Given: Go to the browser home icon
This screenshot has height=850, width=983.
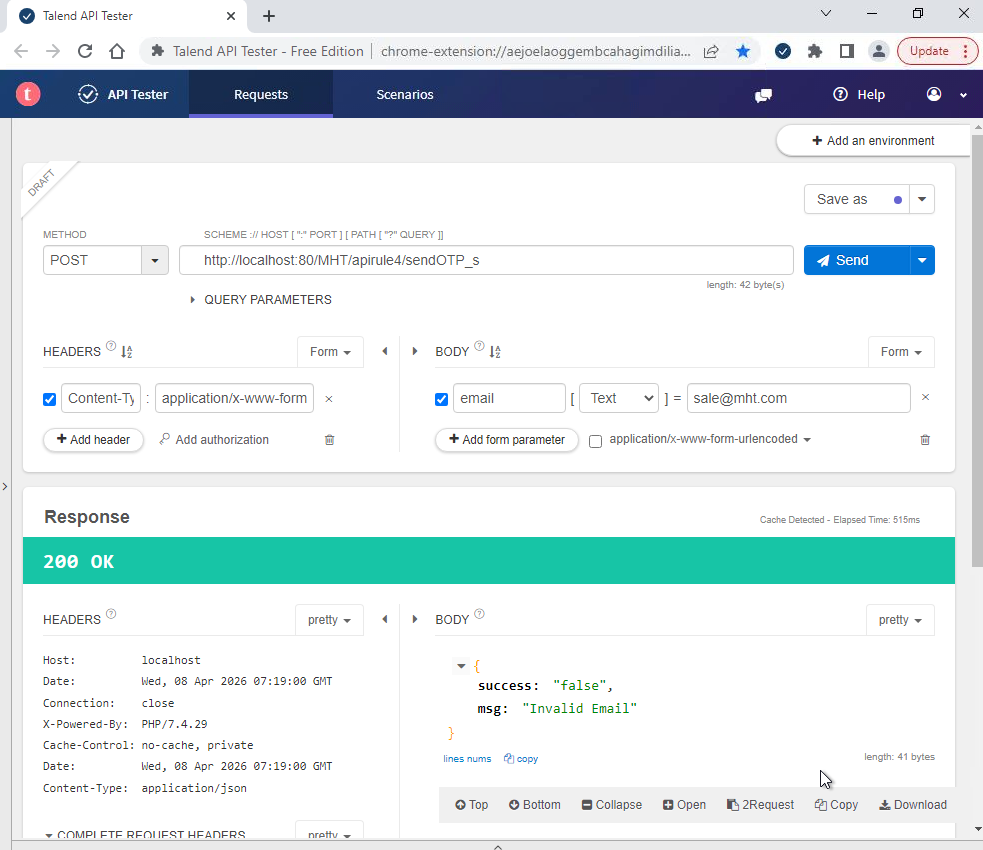Looking at the screenshot, I should [x=117, y=51].
